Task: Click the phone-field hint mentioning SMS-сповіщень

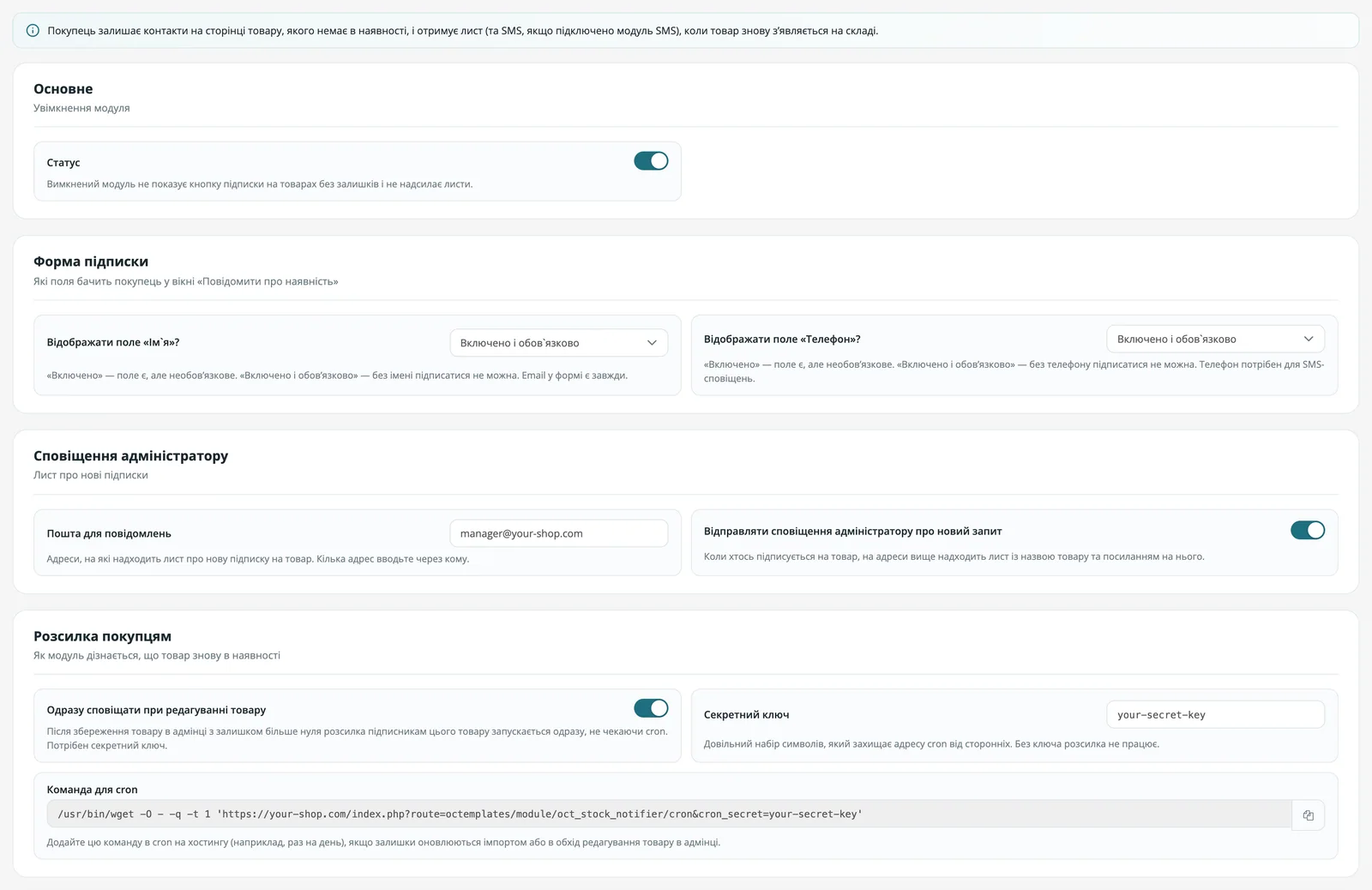Action: click(1014, 371)
